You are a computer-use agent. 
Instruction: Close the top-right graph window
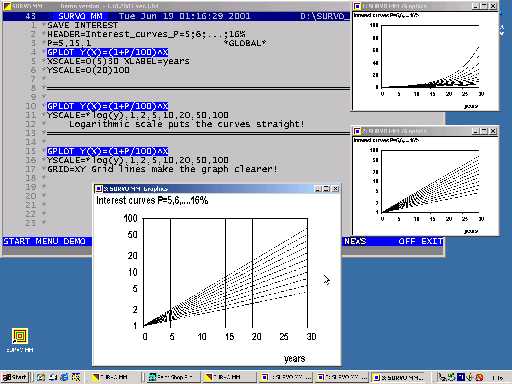pyautogui.click(x=493, y=6)
